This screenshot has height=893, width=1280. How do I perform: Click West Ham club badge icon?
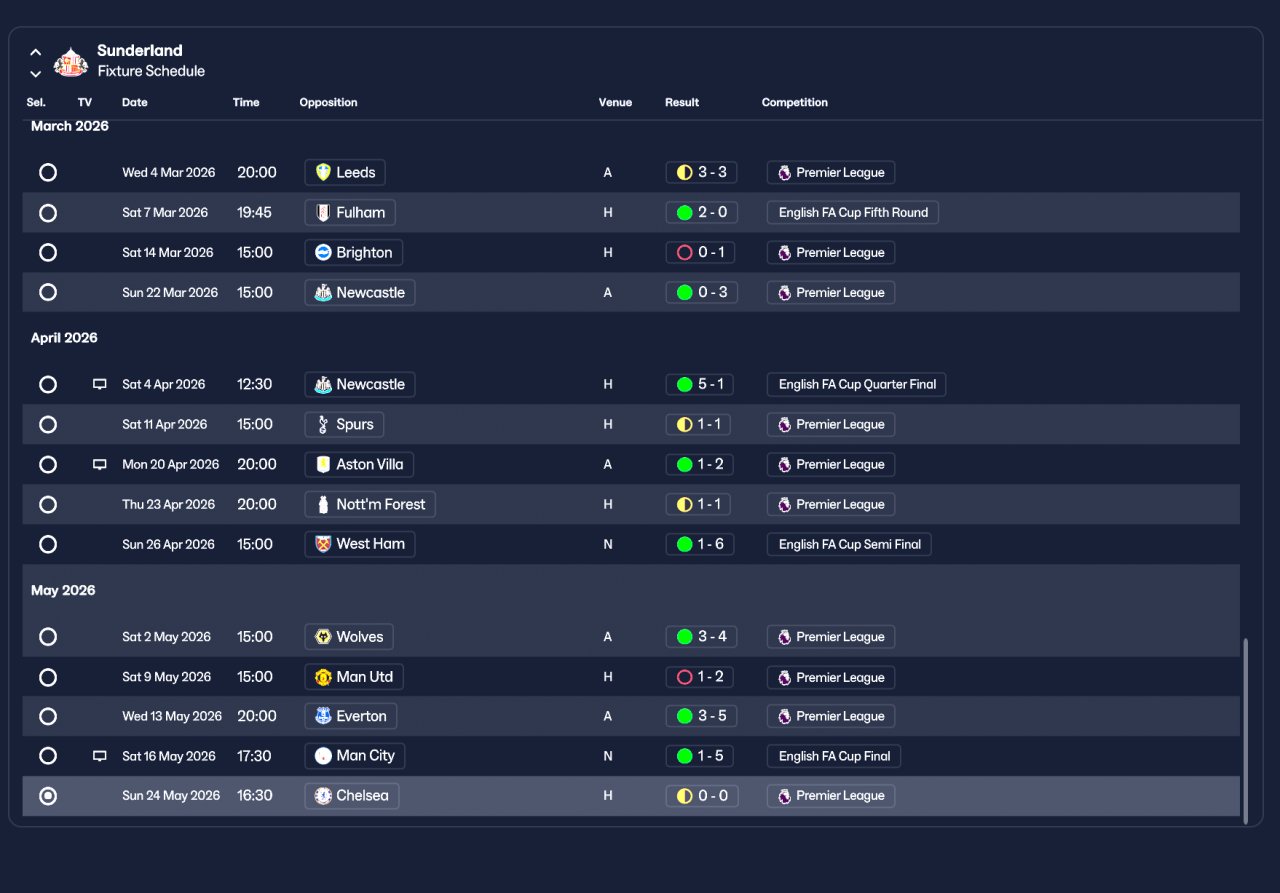[323, 544]
